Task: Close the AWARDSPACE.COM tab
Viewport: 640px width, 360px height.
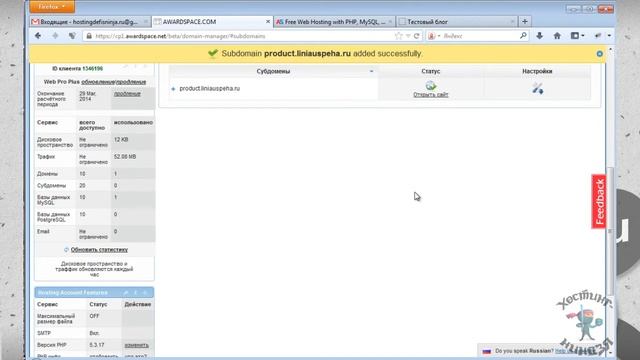Action: pos(268,22)
